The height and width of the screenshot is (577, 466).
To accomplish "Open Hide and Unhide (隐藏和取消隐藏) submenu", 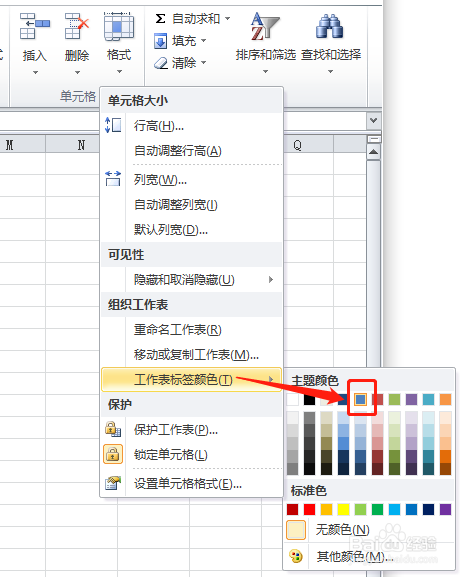I will (191, 280).
